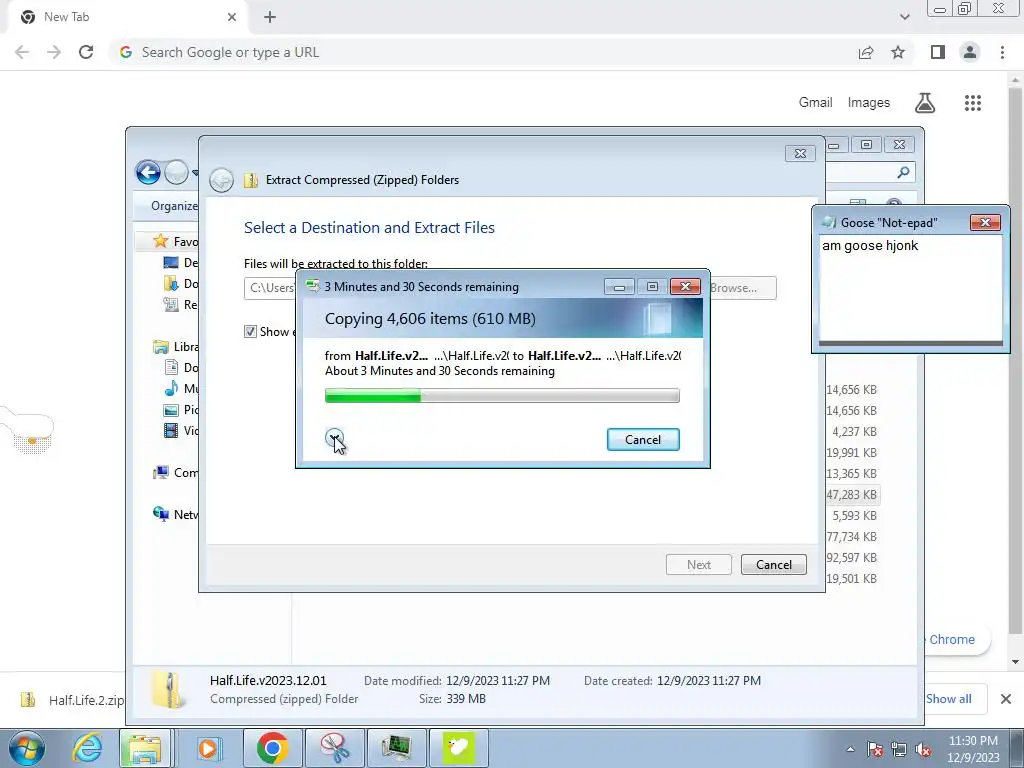This screenshot has height=768, width=1024.
Task: Click the share page icon in Chrome
Action: [x=866, y=52]
